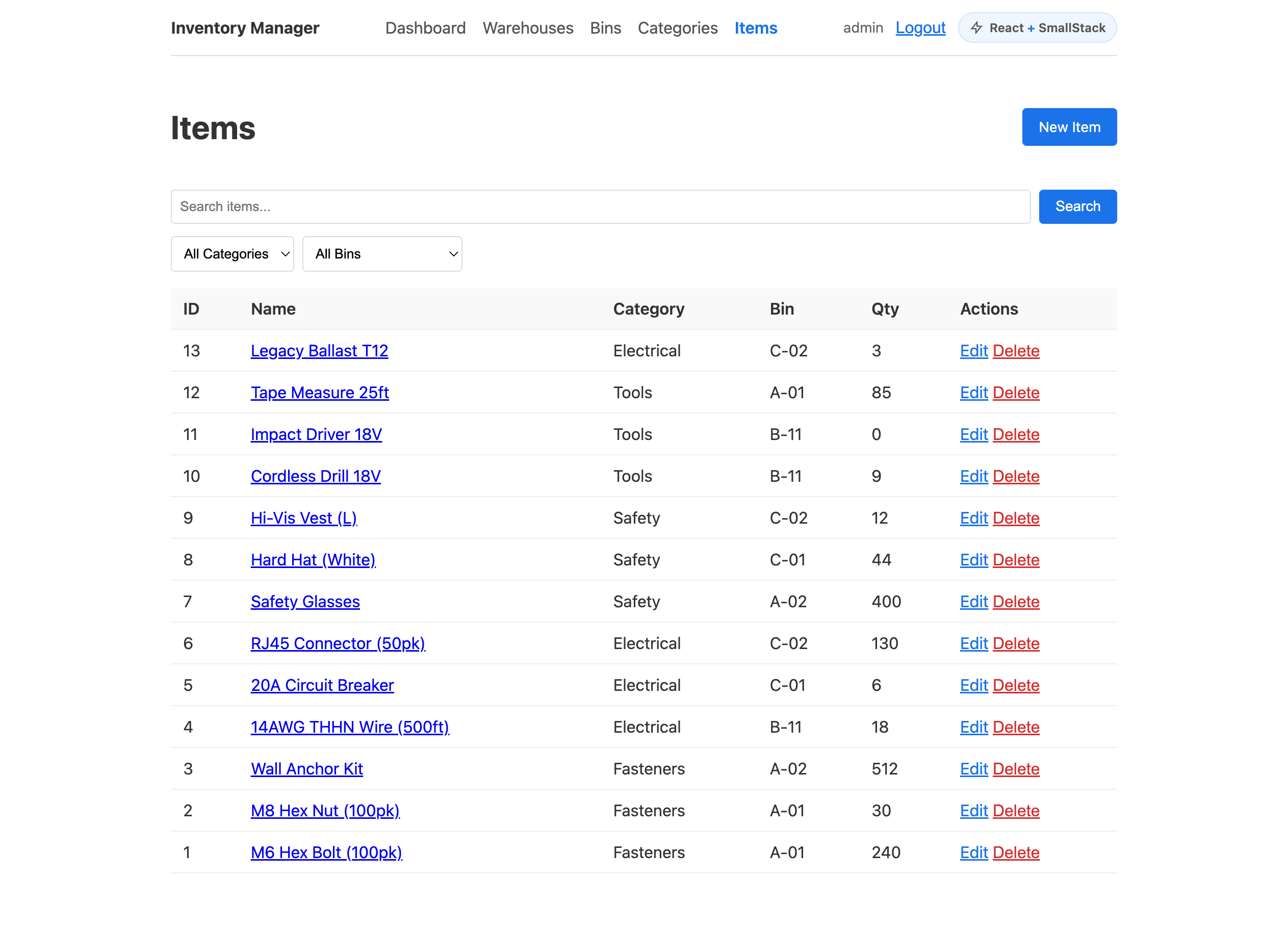Open the Impact Driver 18V item
1288x930 pixels.
click(316, 434)
